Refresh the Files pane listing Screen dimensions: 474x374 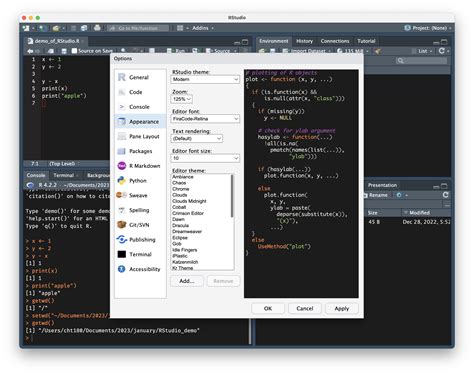pos(446,195)
